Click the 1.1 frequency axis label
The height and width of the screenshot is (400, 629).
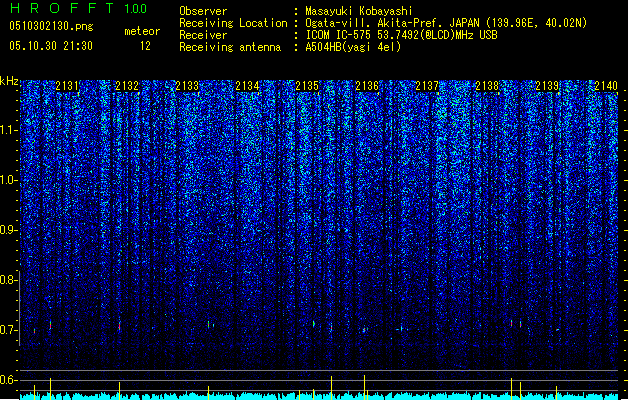pos(8,130)
